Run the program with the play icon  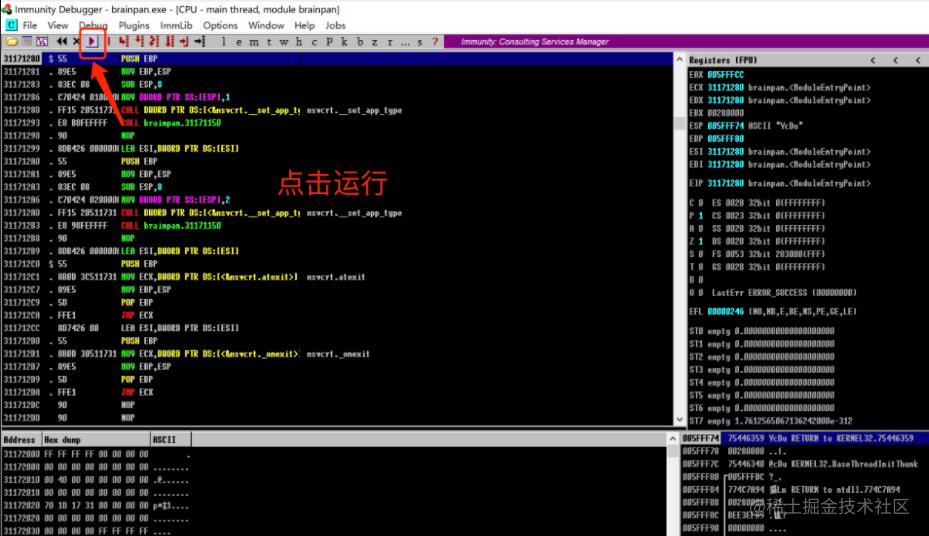tap(92, 41)
